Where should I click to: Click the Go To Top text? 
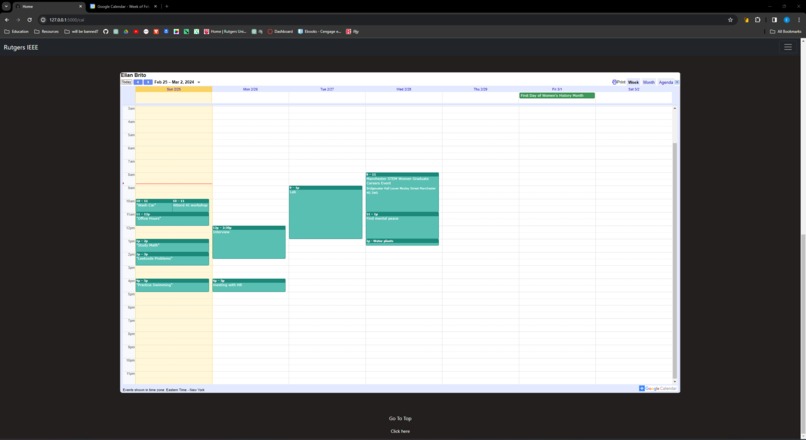[x=400, y=418]
